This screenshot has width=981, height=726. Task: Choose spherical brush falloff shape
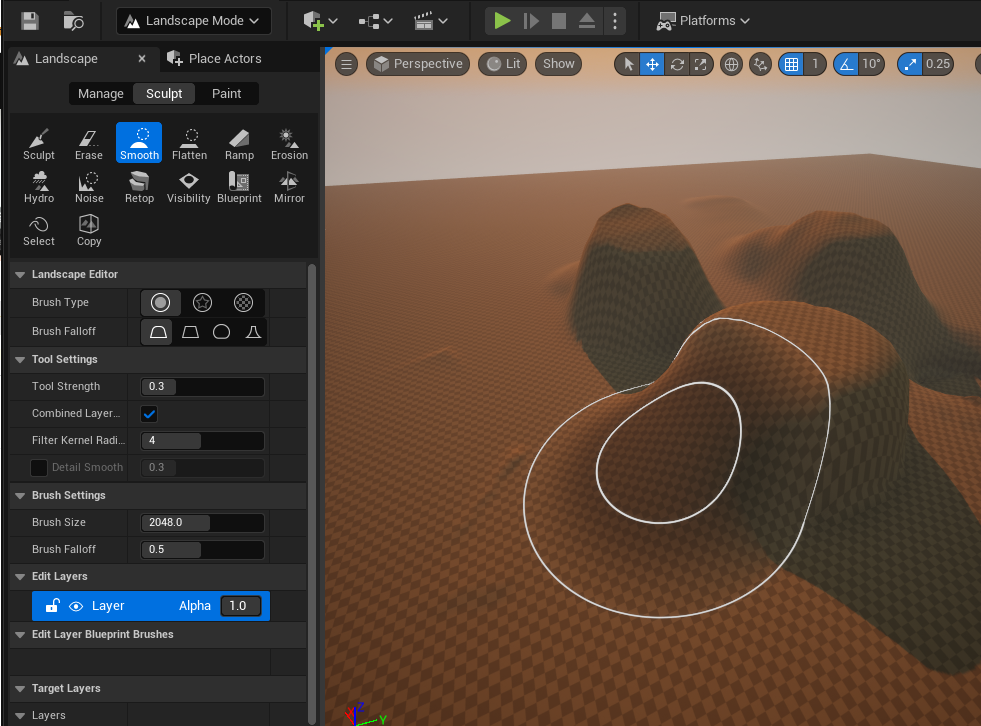[221, 332]
